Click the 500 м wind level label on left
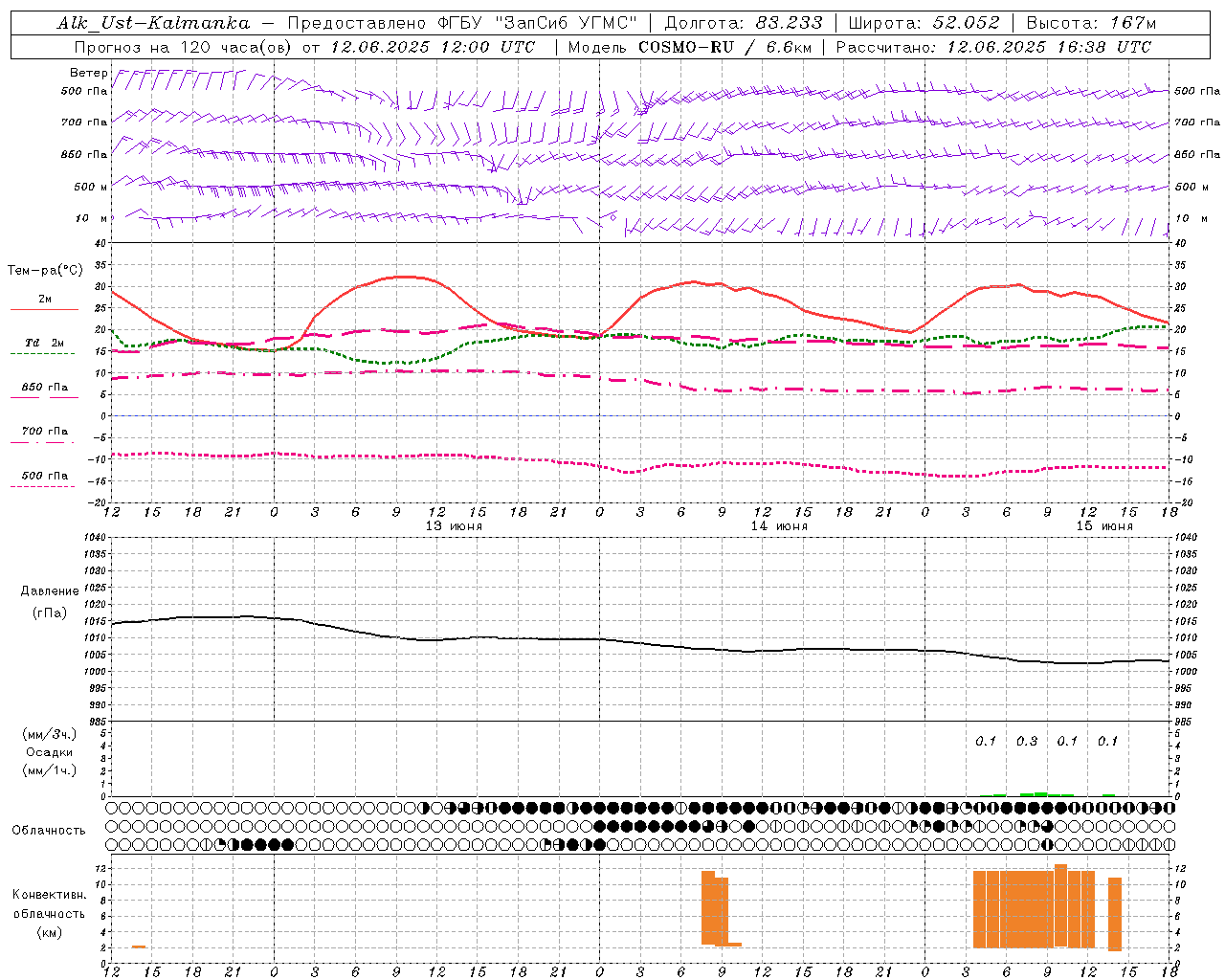 [x=91, y=187]
